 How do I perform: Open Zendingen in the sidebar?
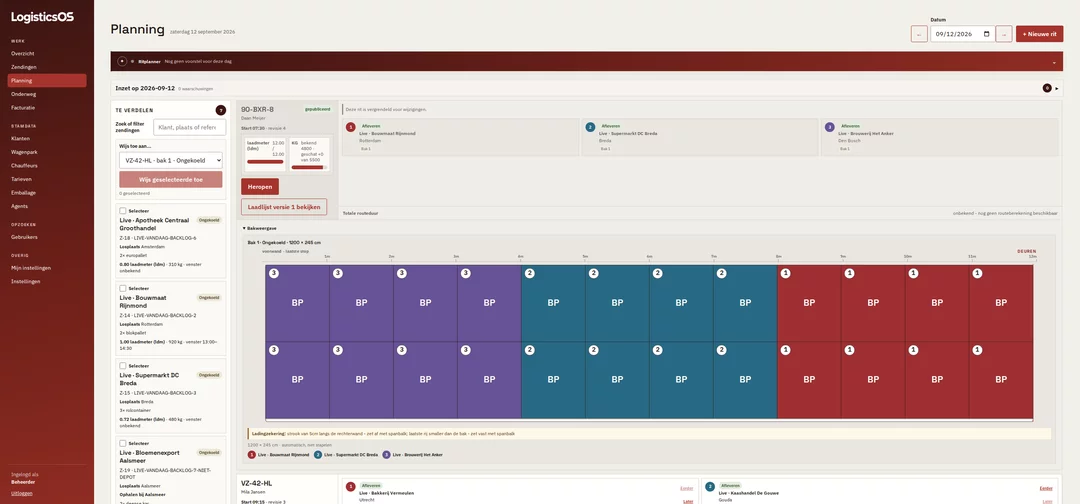[x=24, y=67]
